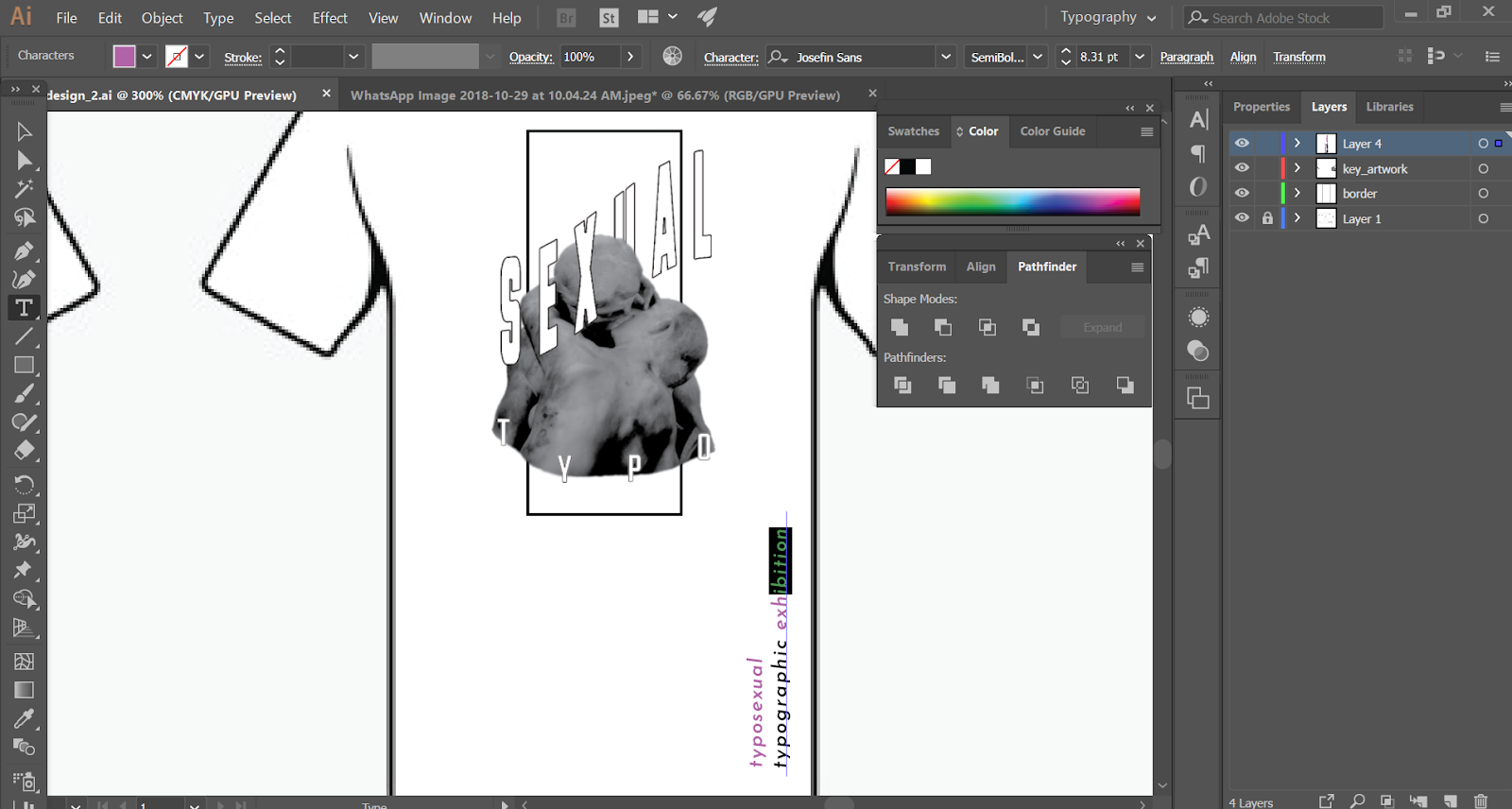Hide the key_artwork layer
Viewport: 1512px width, 809px height.
click(1242, 168)
